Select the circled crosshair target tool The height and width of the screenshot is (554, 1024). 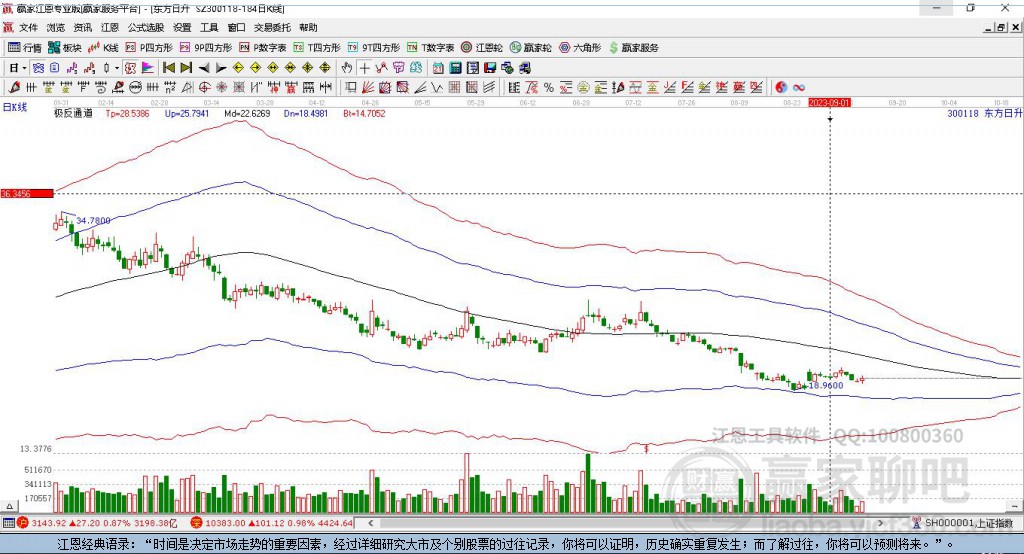(x=204, y=87)
